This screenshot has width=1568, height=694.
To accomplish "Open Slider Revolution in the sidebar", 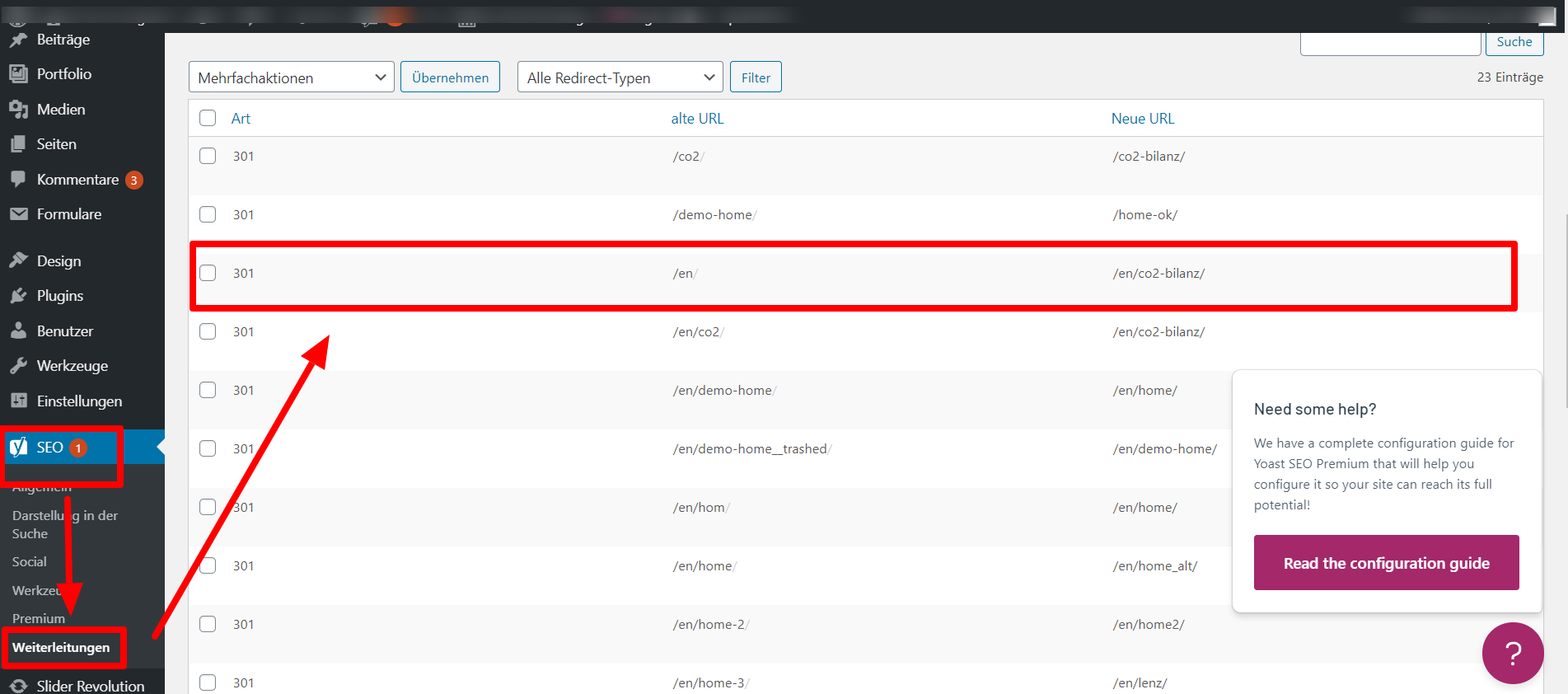I will point(91,686).
